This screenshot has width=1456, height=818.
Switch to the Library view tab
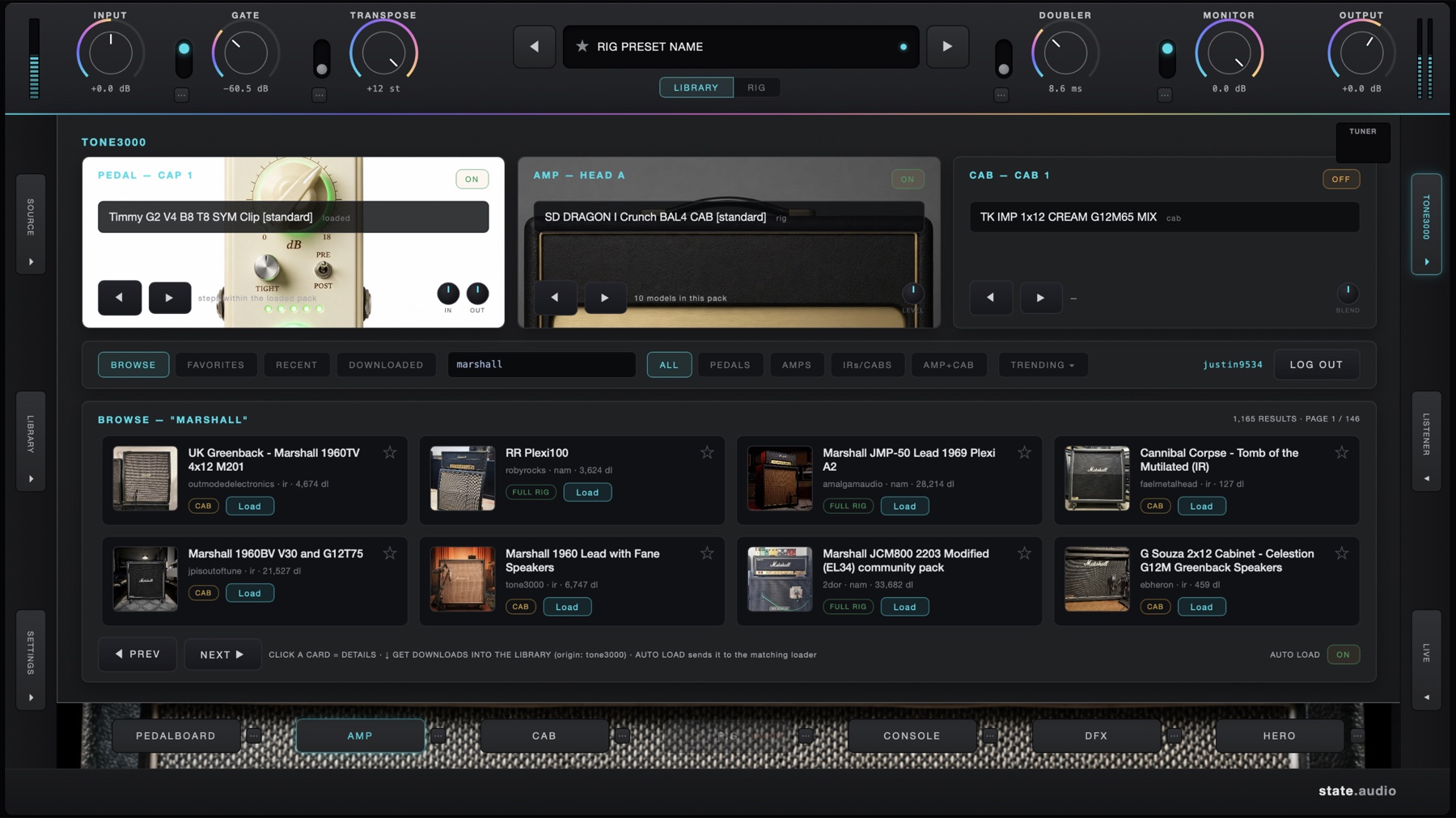pos(696,87)
